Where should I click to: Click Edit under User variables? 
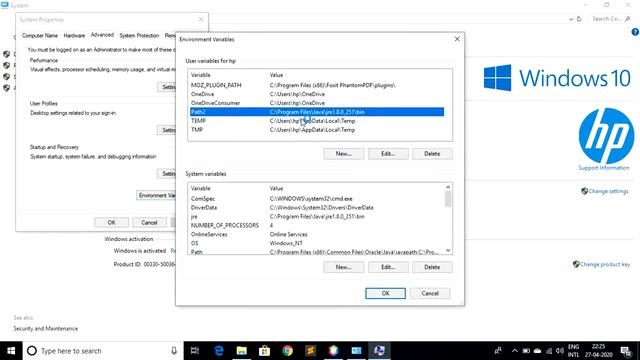(388, 153)
